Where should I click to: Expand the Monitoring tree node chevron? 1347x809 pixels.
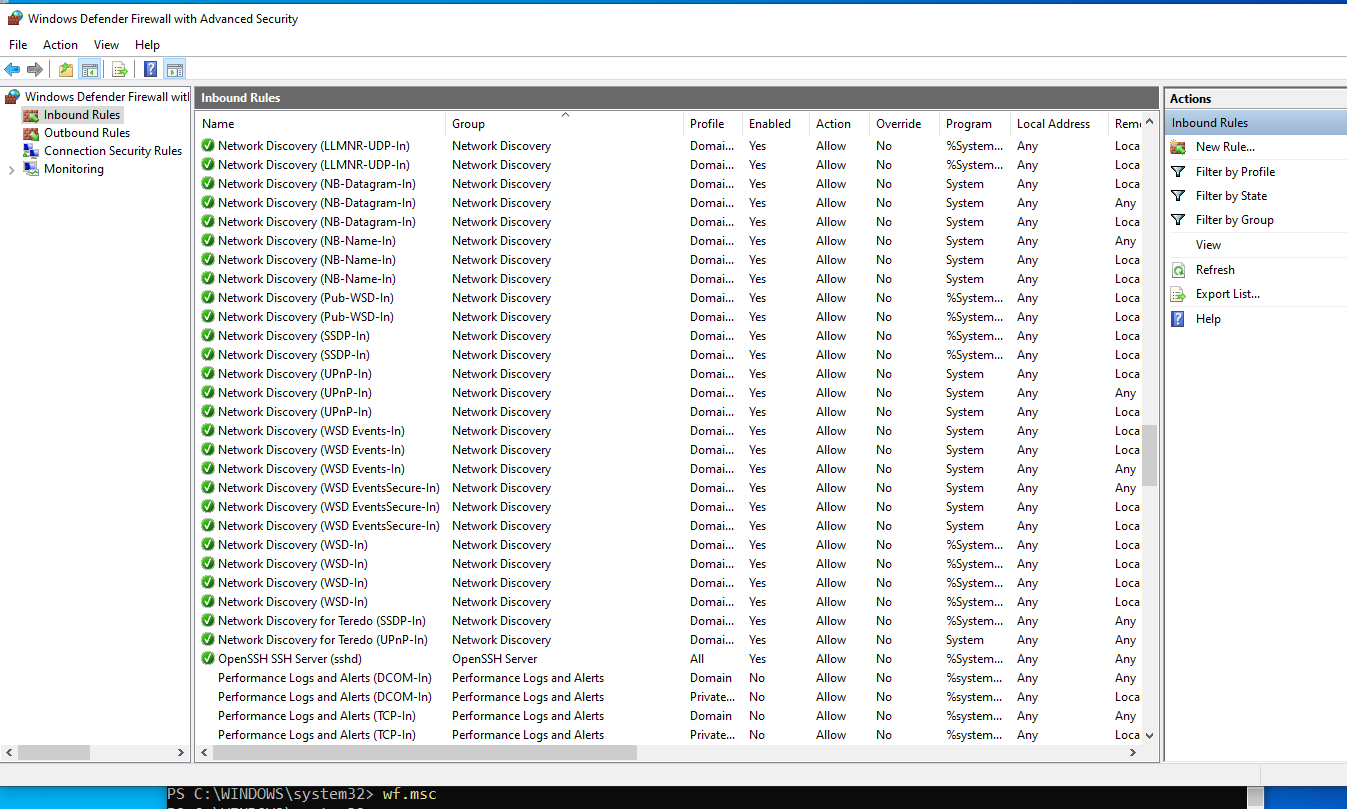[12, 170]
